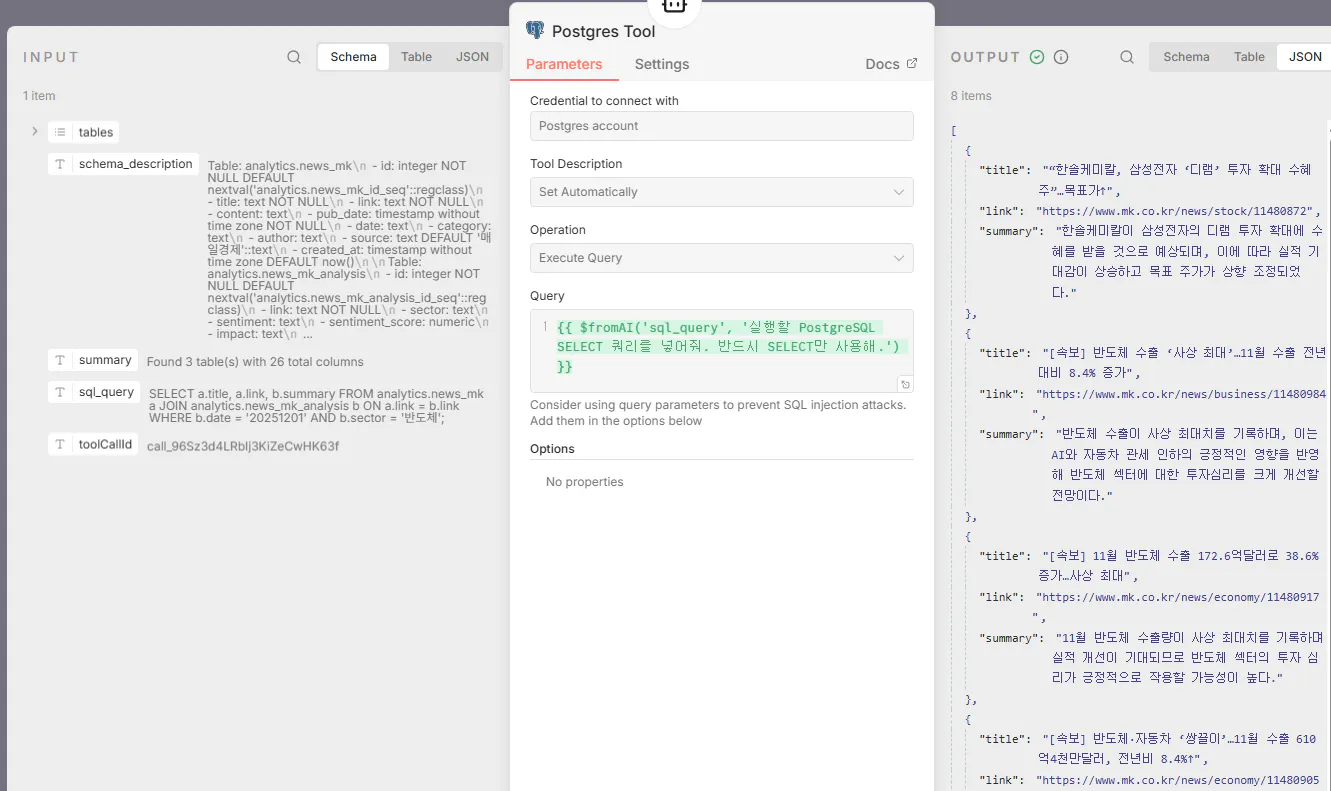Select the summary field pill

click(93, 360)
